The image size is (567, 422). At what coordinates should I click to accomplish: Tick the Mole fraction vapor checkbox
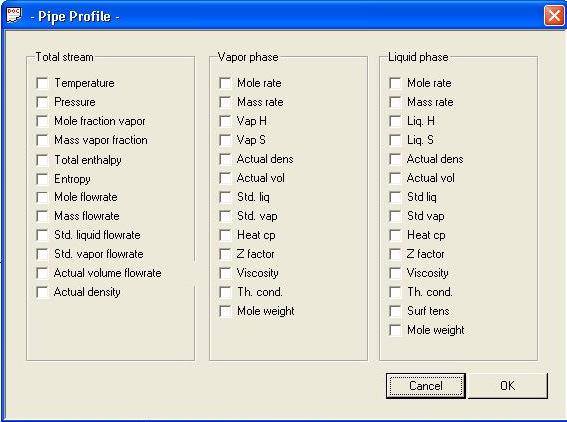pos(42,121)
